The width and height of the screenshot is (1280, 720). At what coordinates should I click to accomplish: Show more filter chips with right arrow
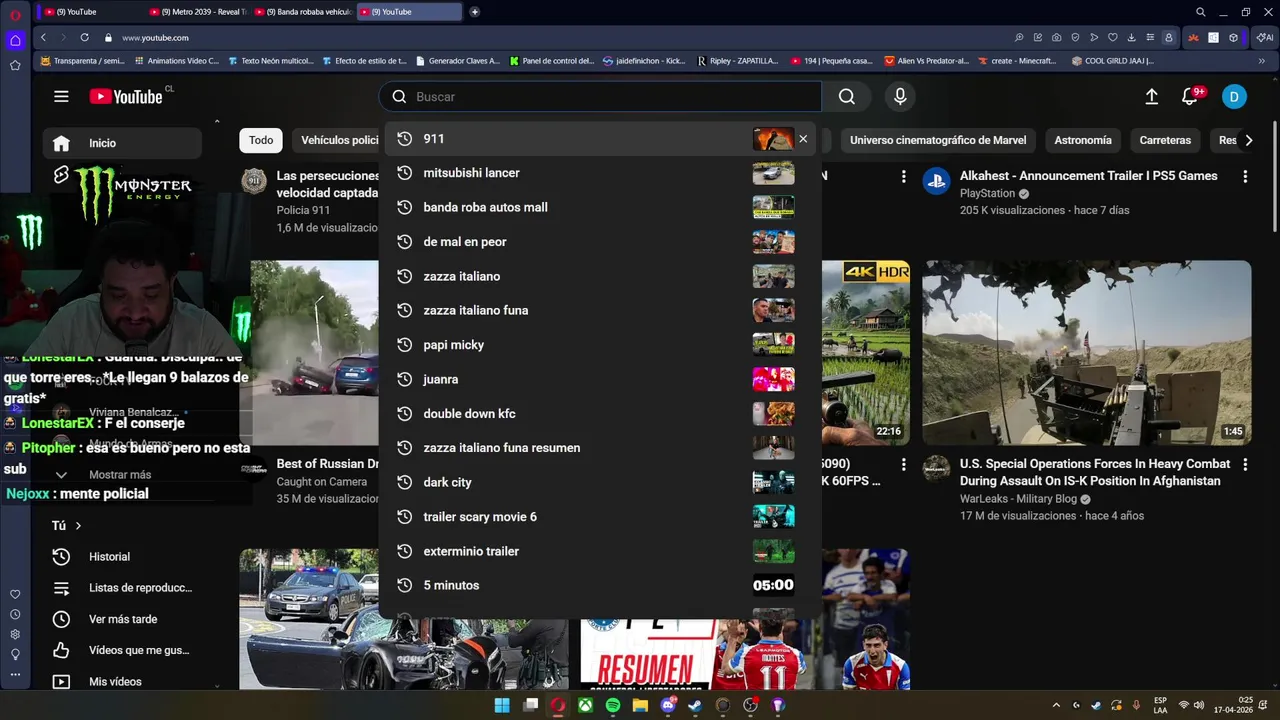1248,141
